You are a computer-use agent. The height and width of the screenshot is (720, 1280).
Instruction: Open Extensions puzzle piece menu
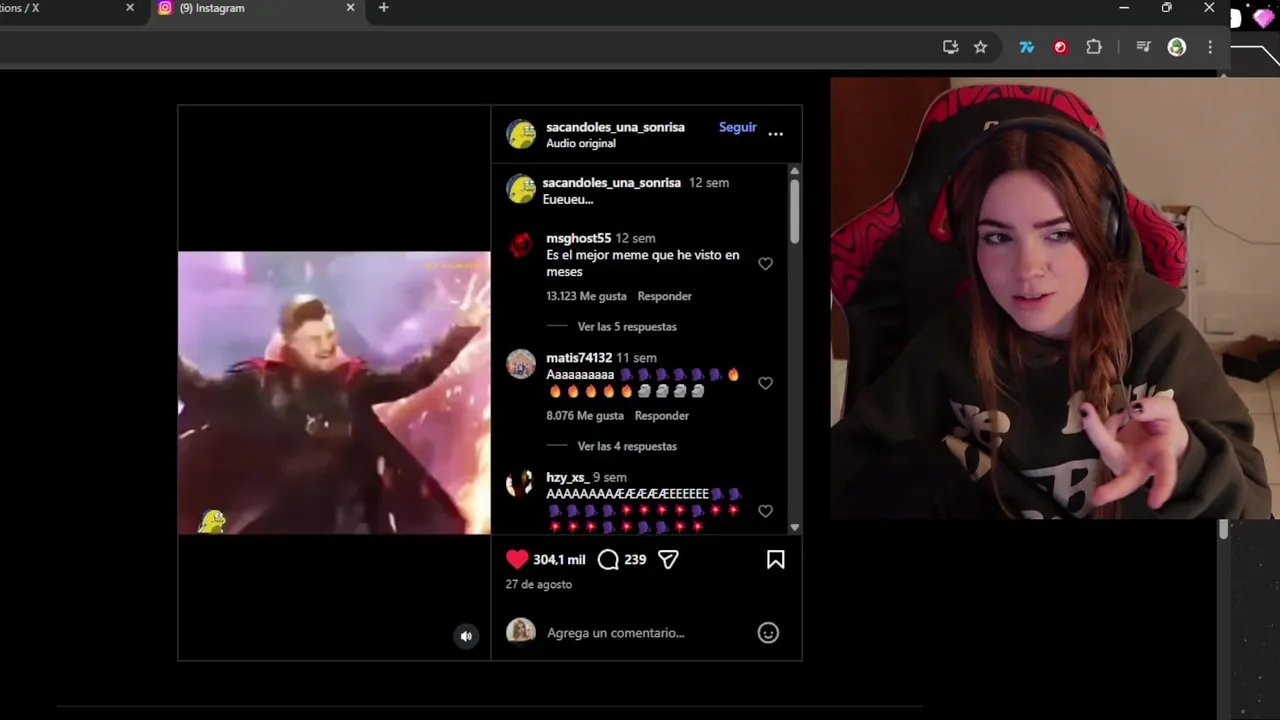[1094, 47]
